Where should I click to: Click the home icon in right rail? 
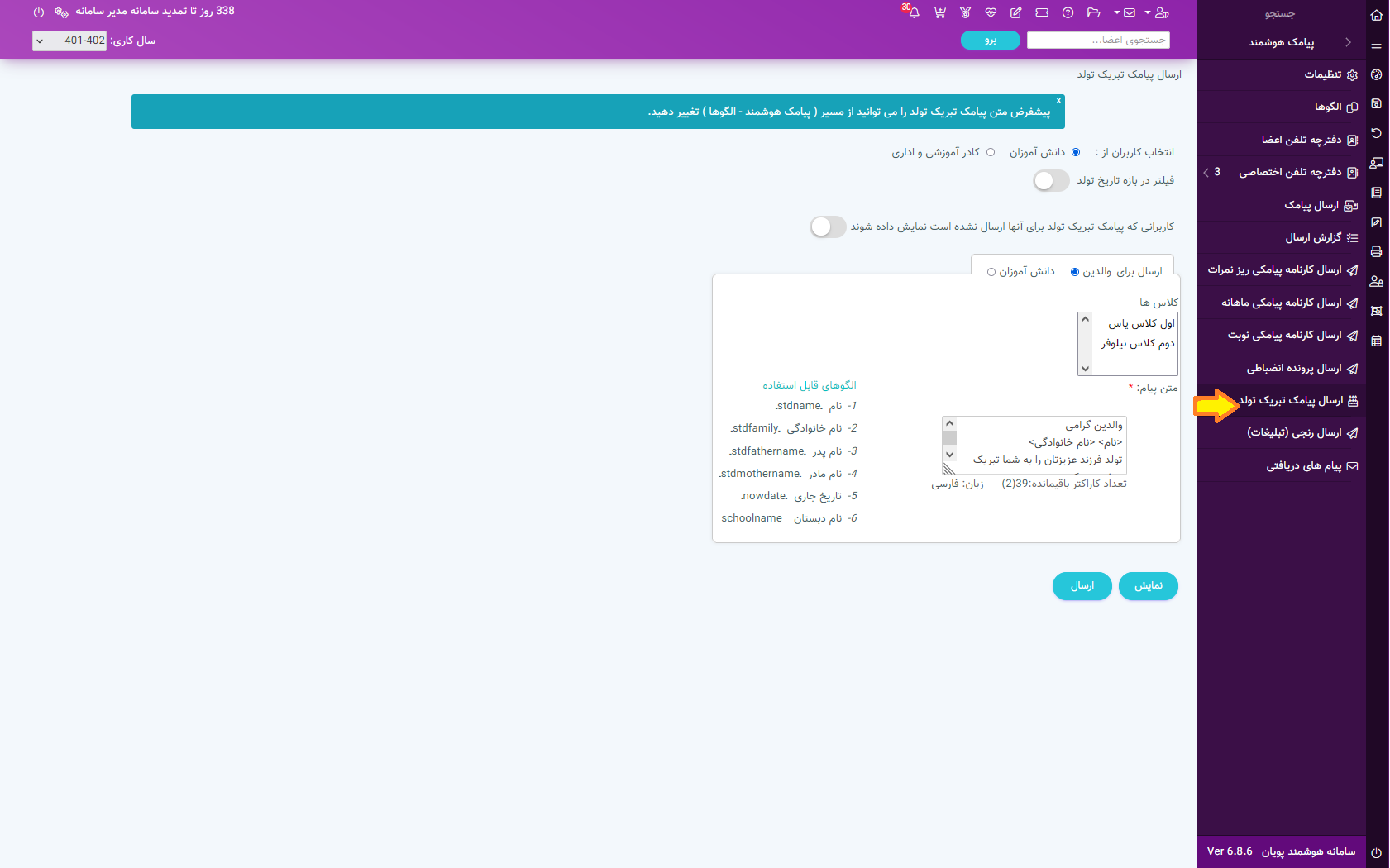pos(1376,15)
